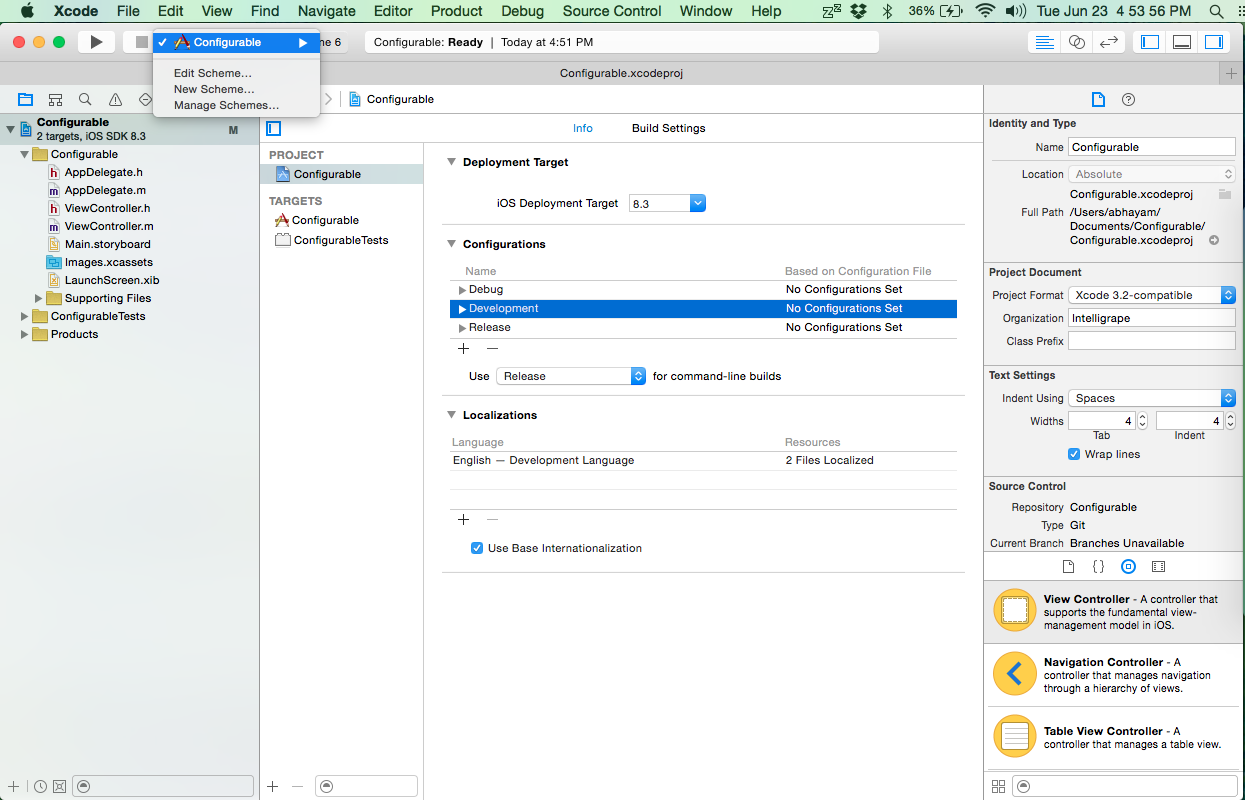Viewport: 1245px width, 800px height.
Task: Show only source-controlled files filter
Action: click(x=59, y=786)
